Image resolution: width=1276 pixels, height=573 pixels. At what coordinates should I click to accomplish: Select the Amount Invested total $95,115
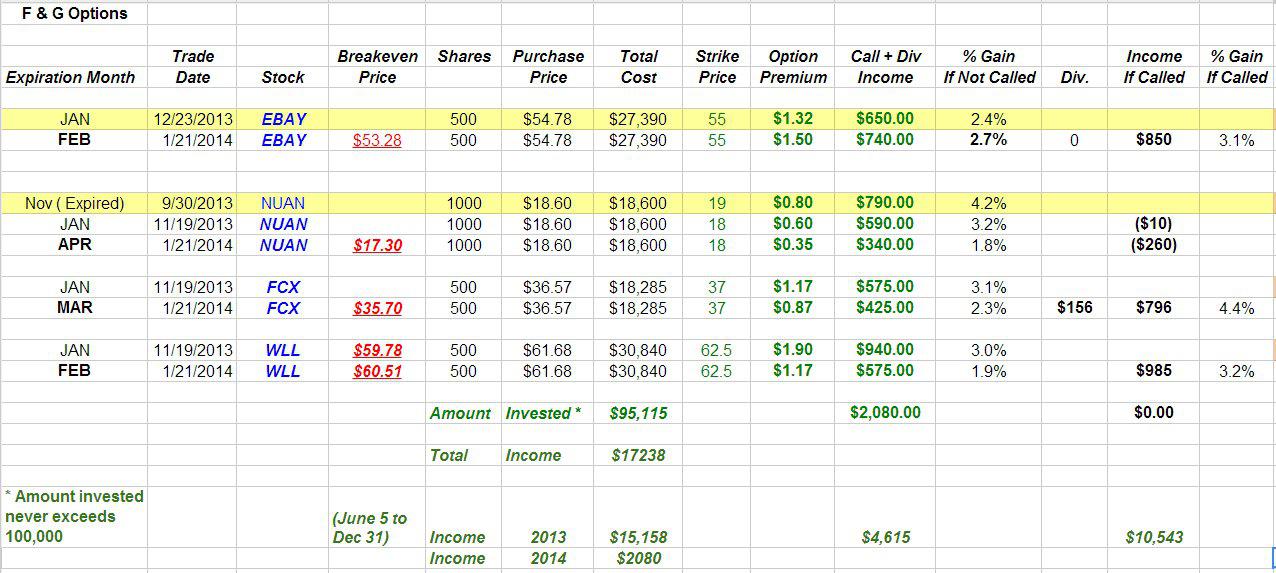(639, 413)
